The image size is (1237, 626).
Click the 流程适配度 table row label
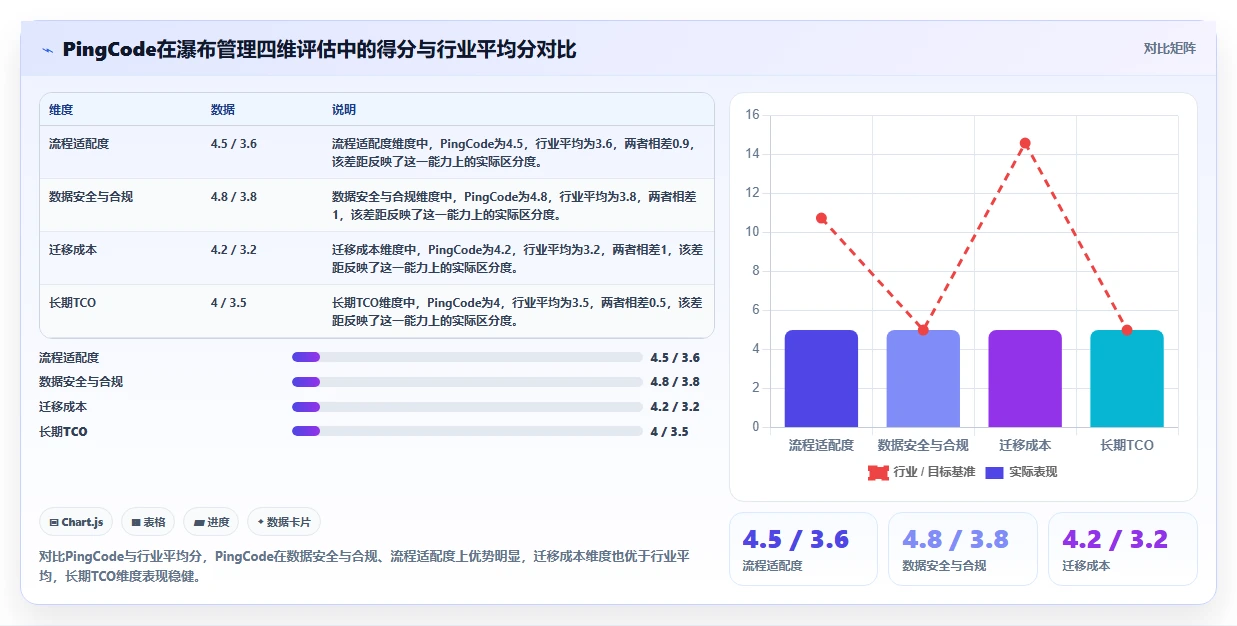point(79,144)
